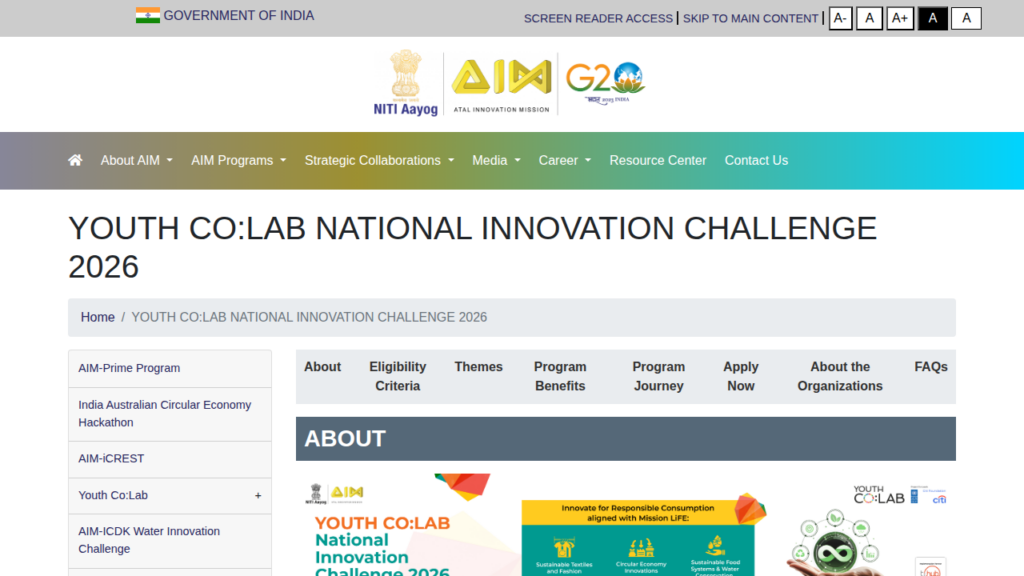The image size is (1024, 576).
Task: Expand Strategic Collaborations dropdown
Action: point(379,160)
